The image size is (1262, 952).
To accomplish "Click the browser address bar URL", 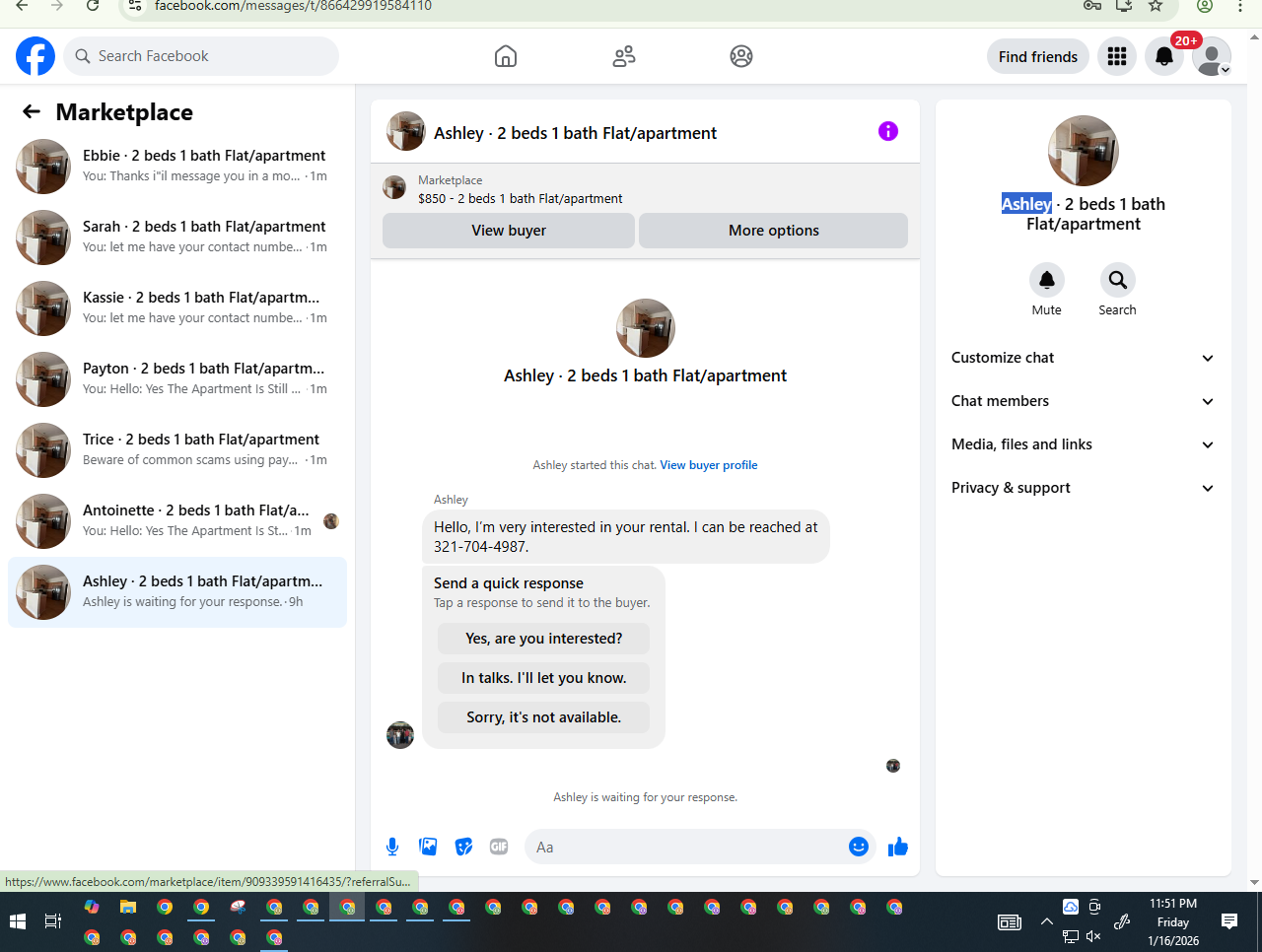I will click(x=293, y=6).
